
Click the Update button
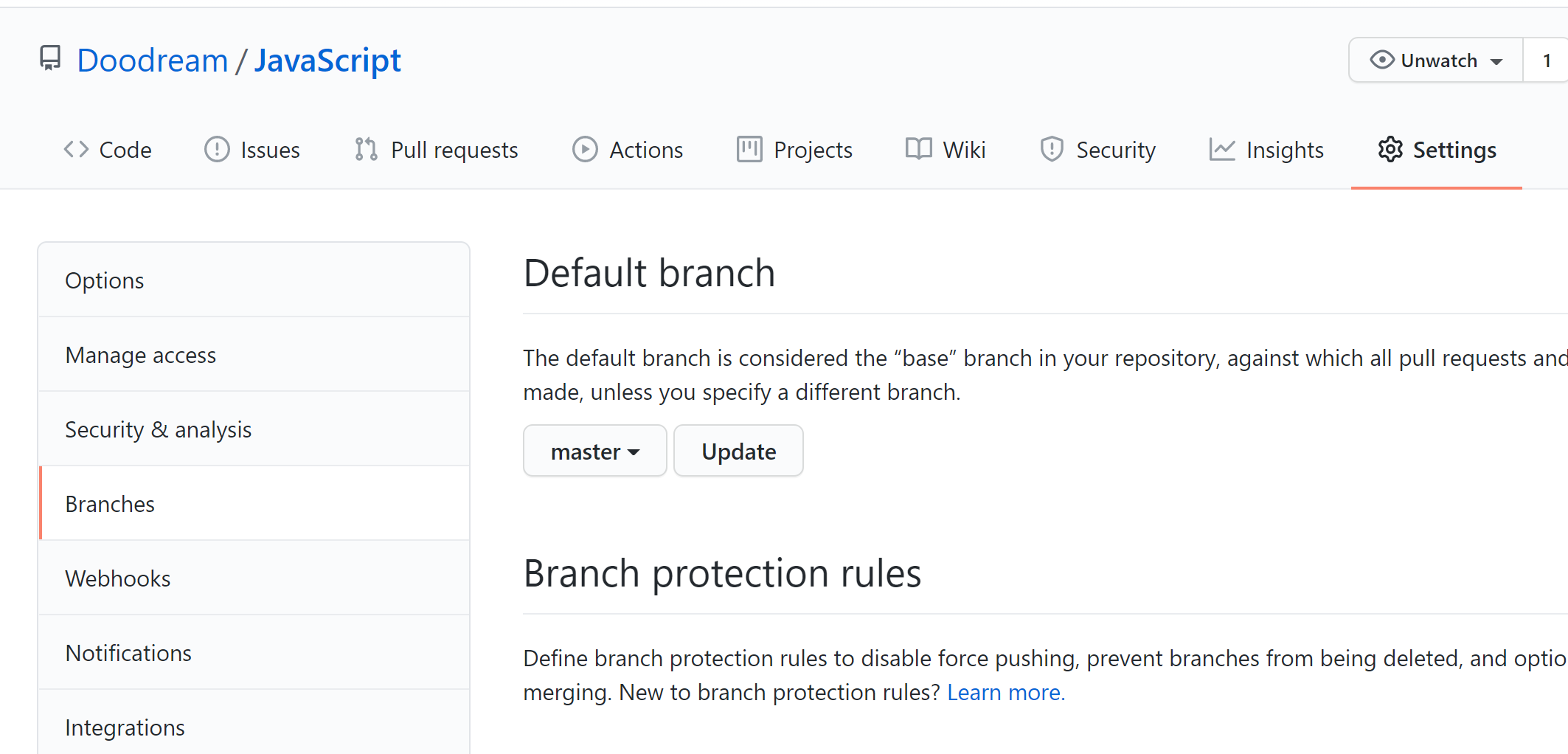click(738, 451)
